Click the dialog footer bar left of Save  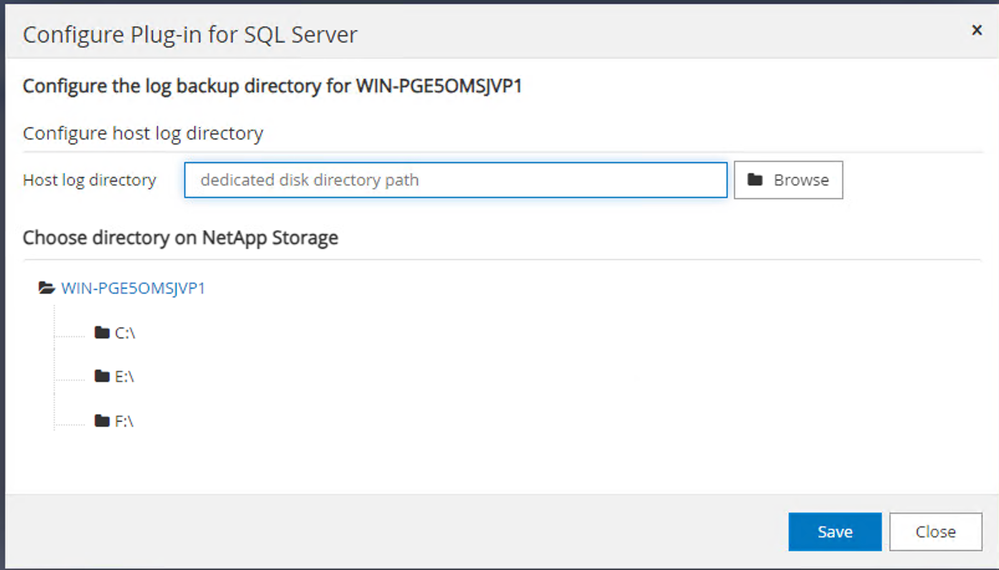[x=400, y=532]
